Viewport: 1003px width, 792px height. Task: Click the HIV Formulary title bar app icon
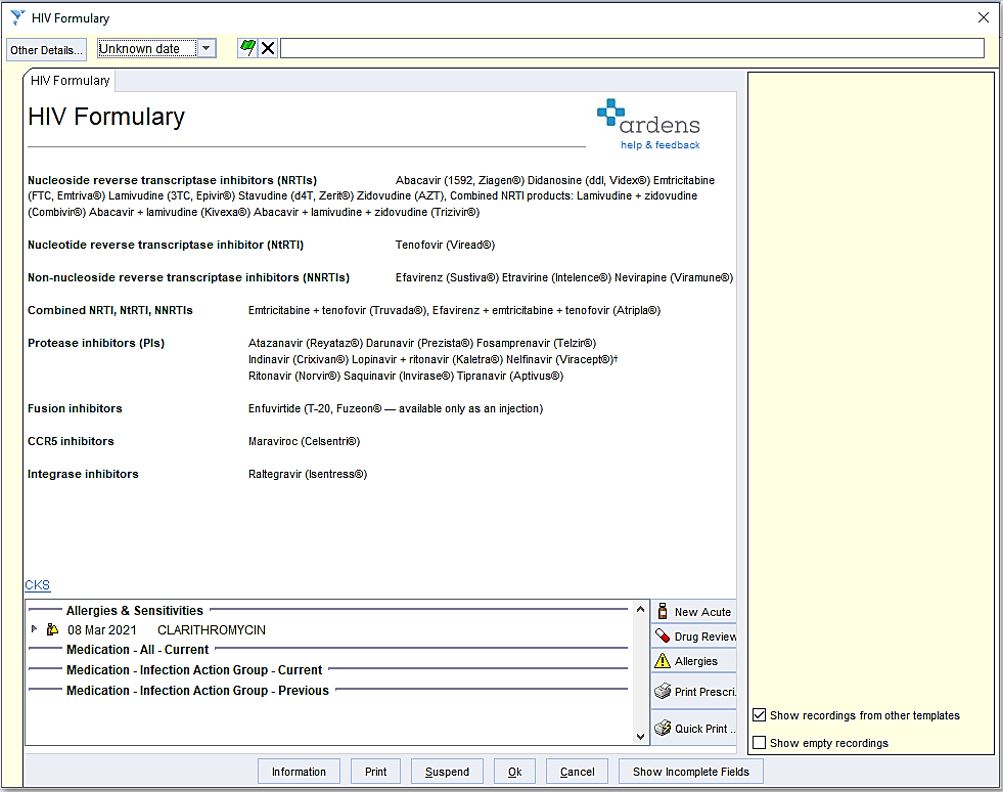tap(17, 18)
